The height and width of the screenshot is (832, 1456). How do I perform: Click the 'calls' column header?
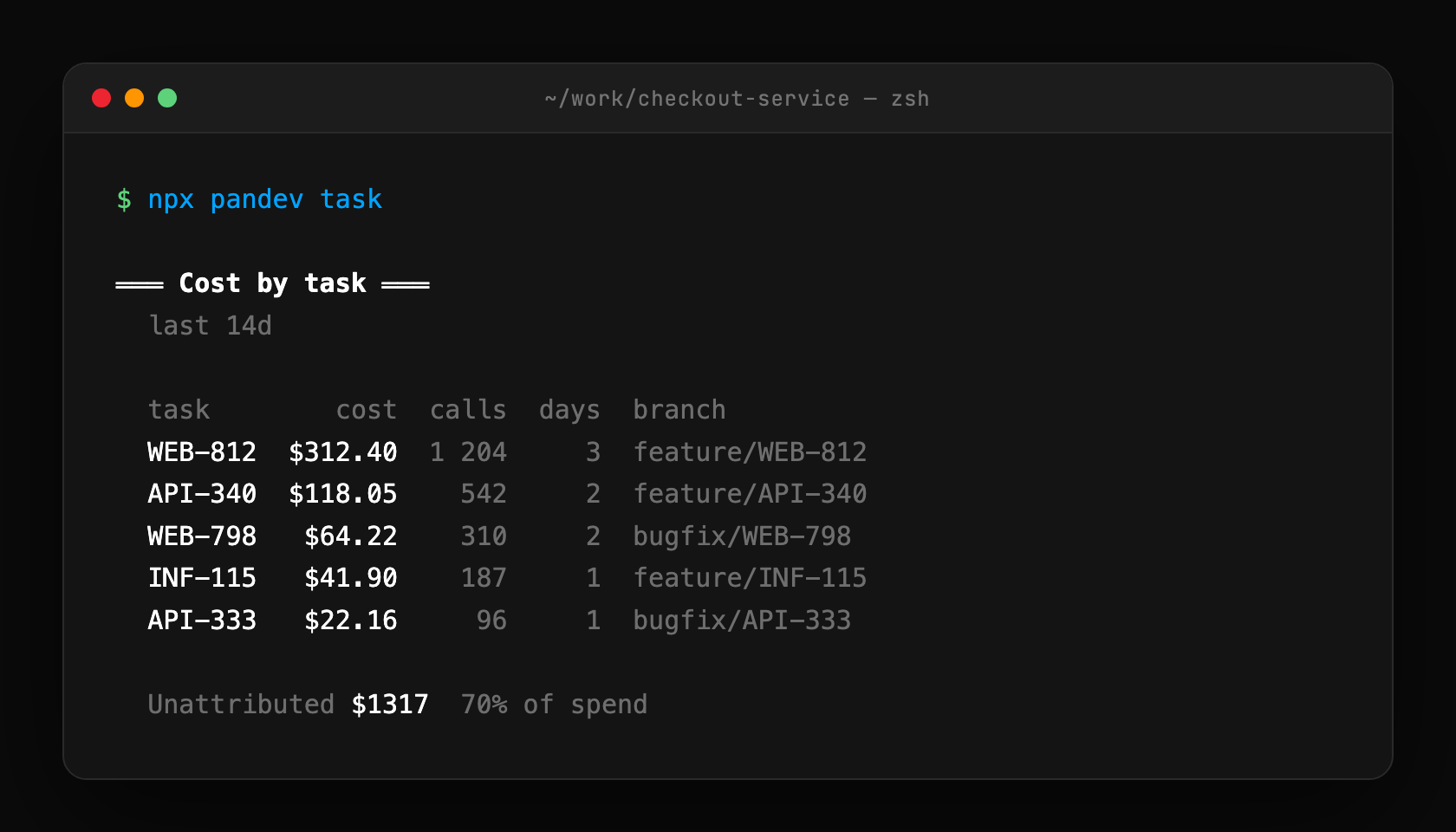[468, 410]
